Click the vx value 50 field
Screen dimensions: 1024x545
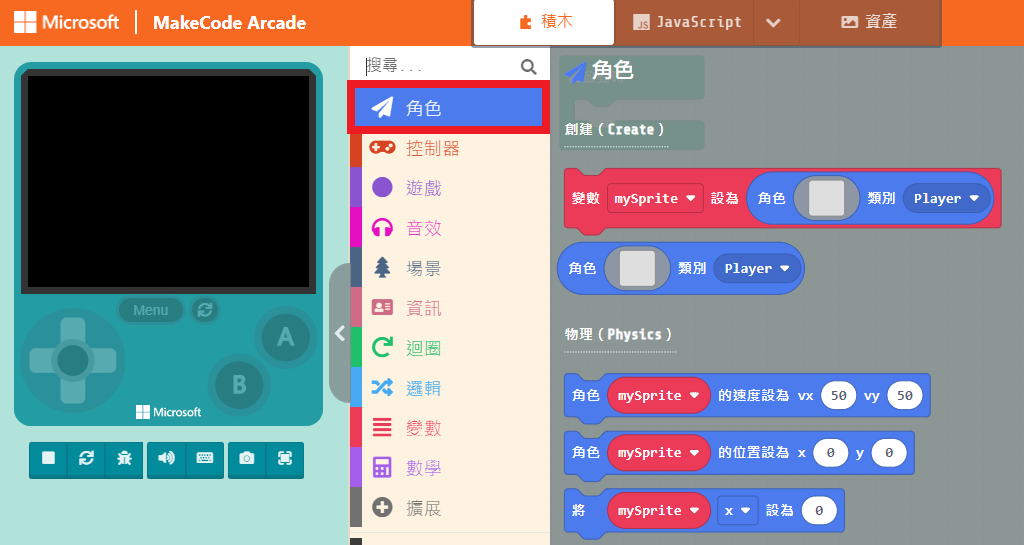click(839, 396)
